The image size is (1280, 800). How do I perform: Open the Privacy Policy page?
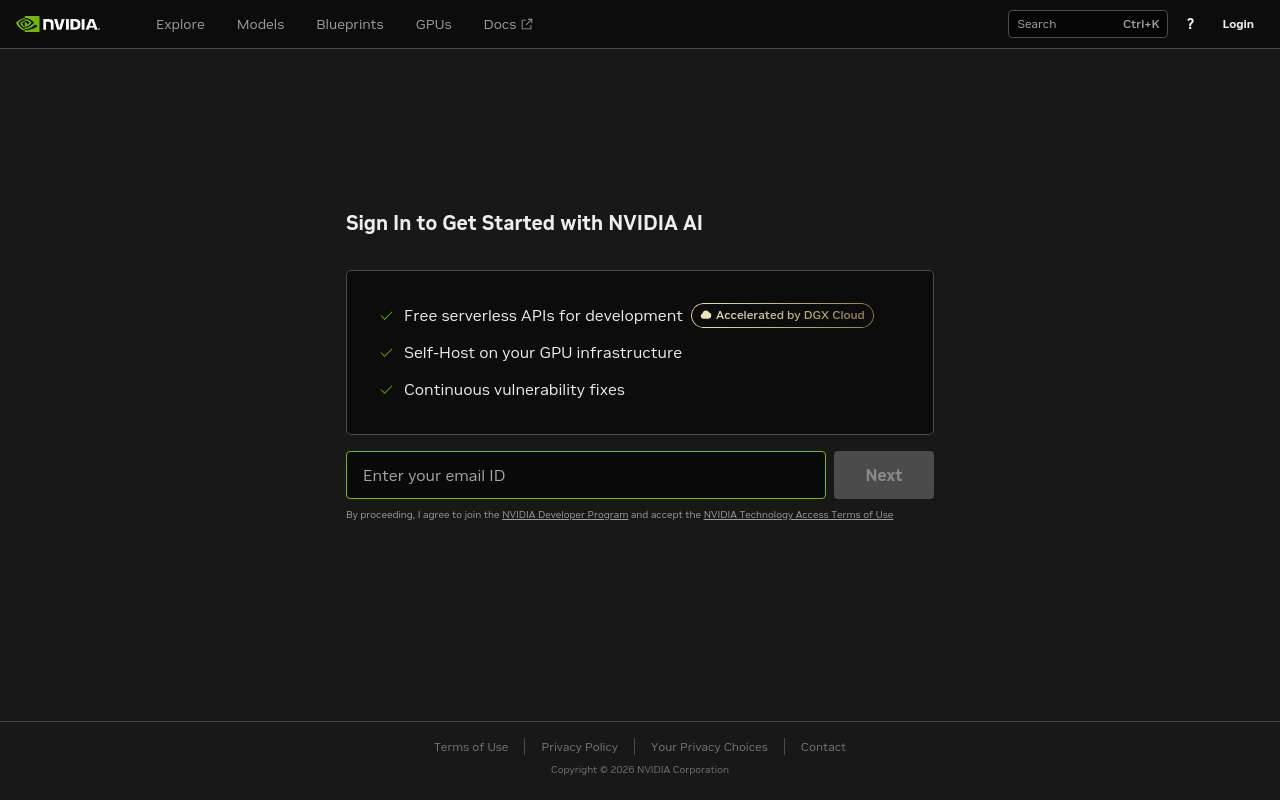click(x=579, y=746)
